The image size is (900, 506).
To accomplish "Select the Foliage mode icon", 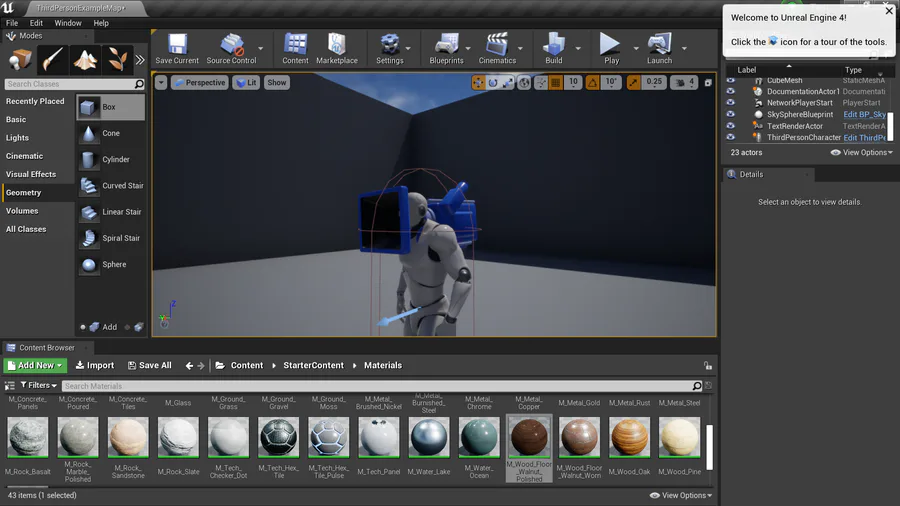I will (x=117, y=59).
